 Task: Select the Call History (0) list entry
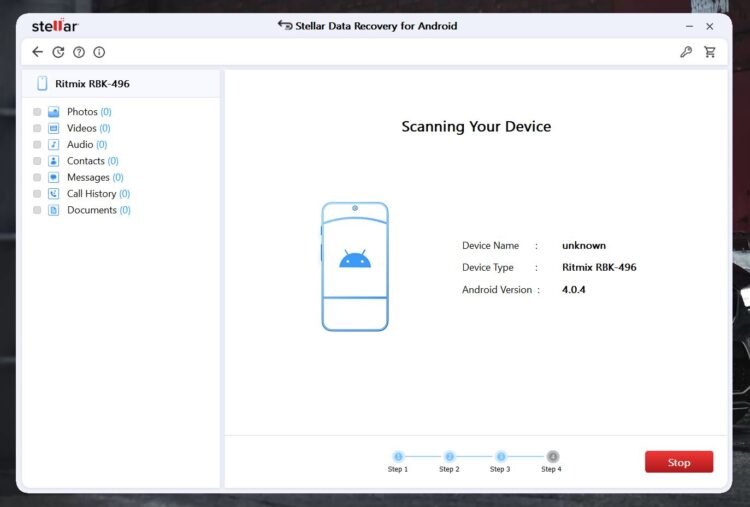coord(99,194)
